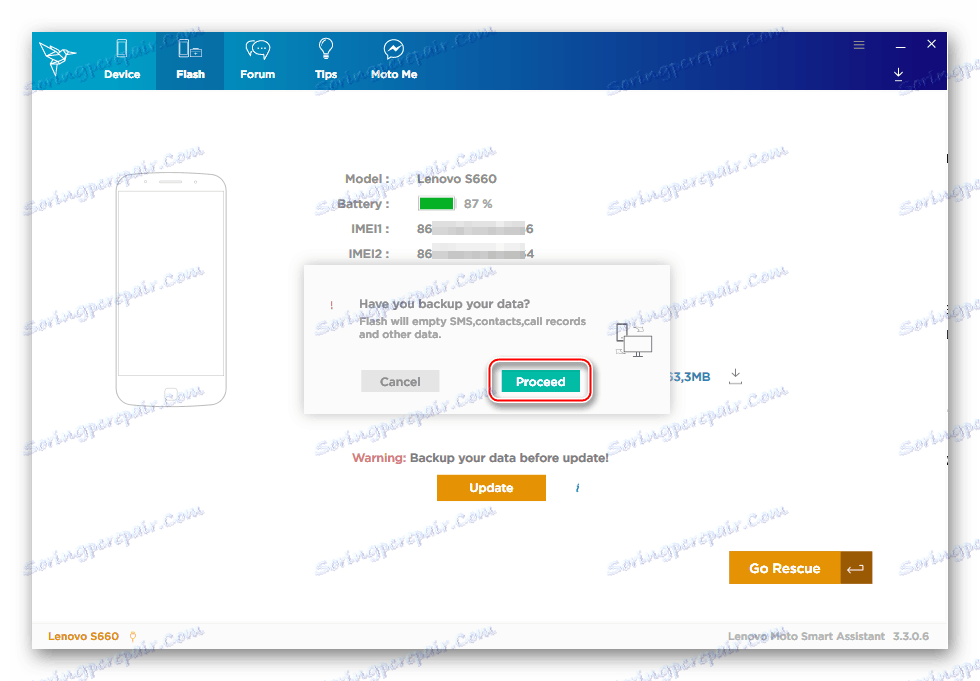Click the lightbulb icon next to Lenovo S660
The width and height of the screenshot is (980, 681).
click(x=132, y=636)
